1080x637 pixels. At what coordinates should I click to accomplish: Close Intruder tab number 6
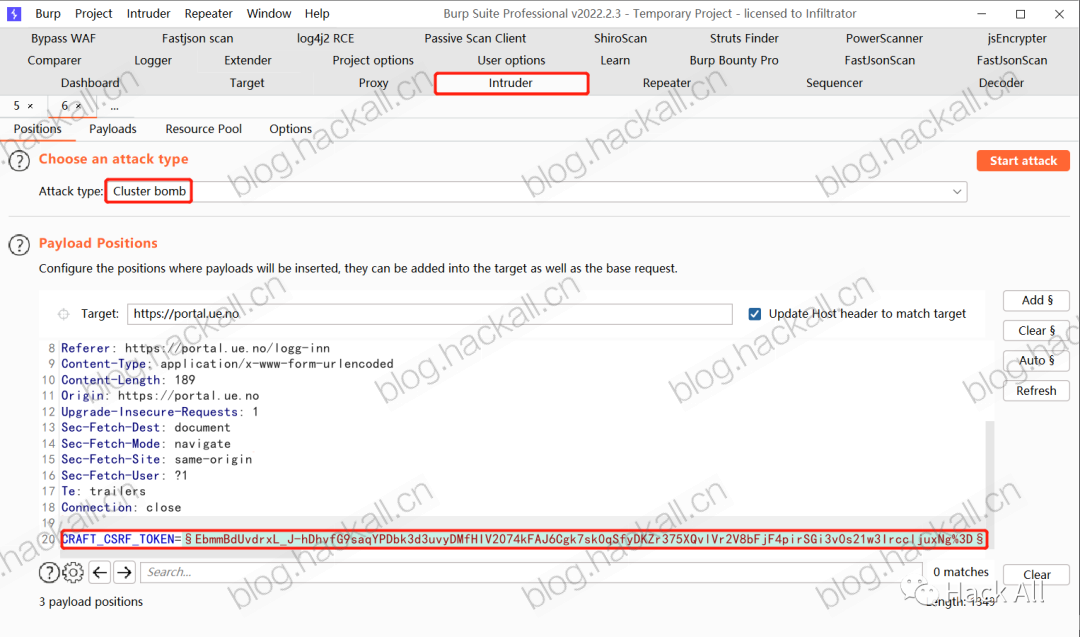coord(78,106)
